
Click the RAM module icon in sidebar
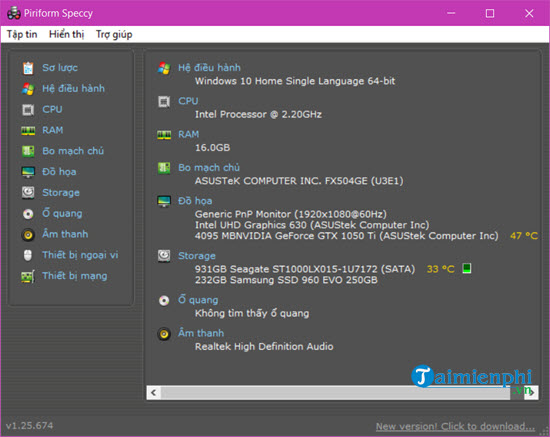[28, 130]
